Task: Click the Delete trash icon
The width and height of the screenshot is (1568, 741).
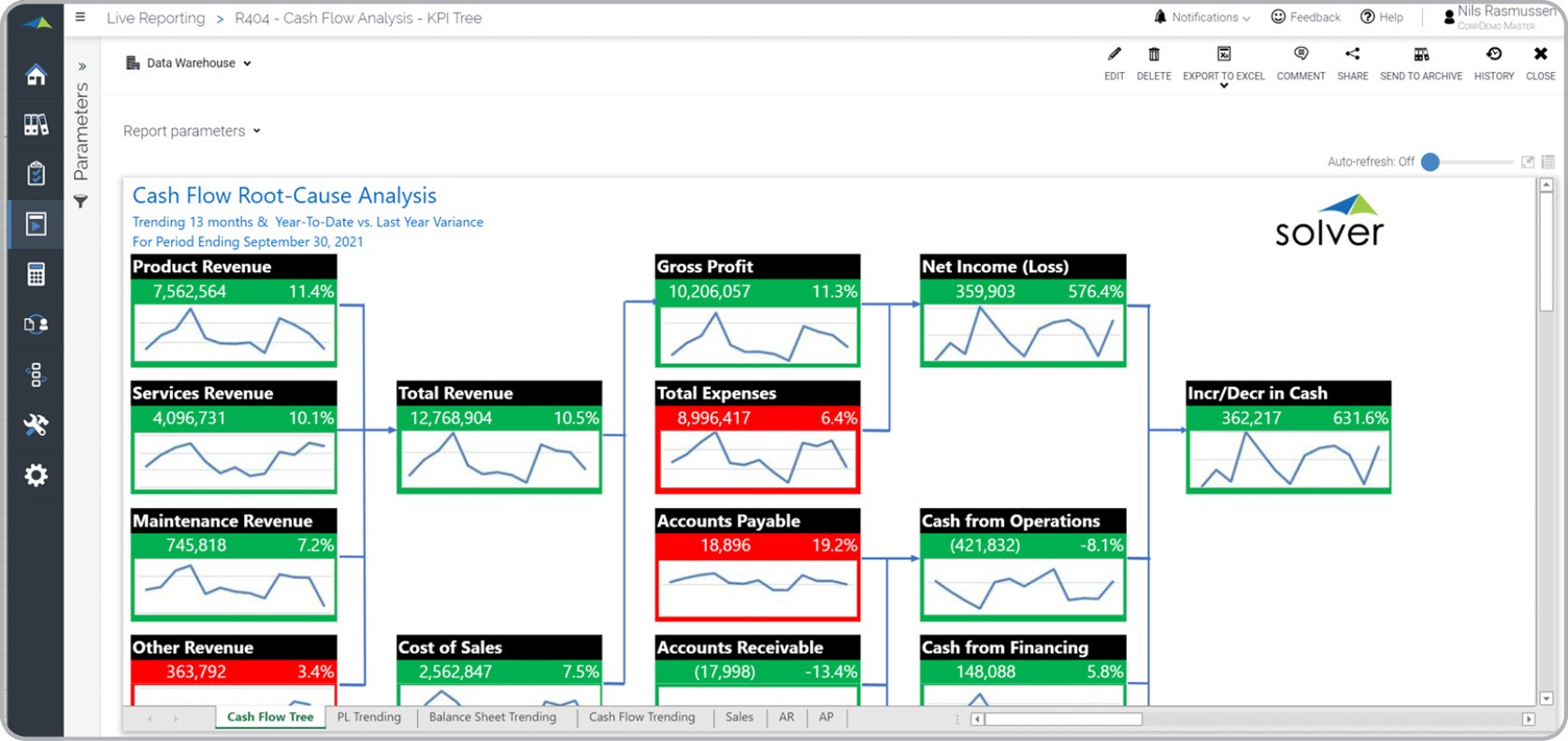Action: [1154, 54]
